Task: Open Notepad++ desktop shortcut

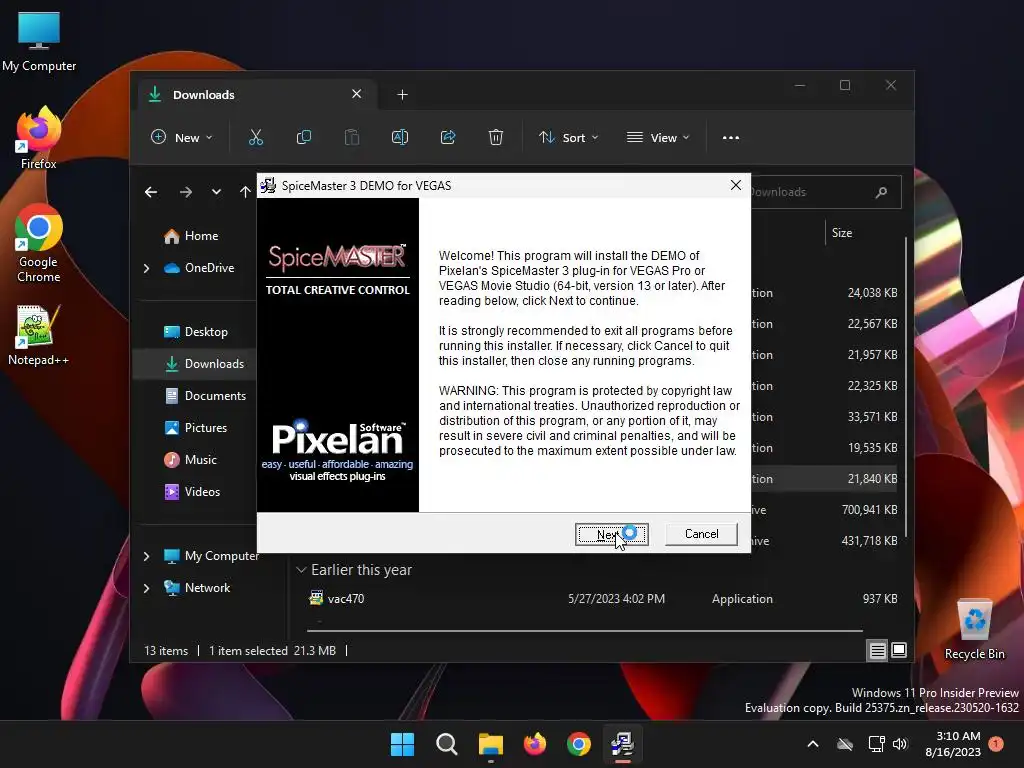Action: [x=39, y=336]
